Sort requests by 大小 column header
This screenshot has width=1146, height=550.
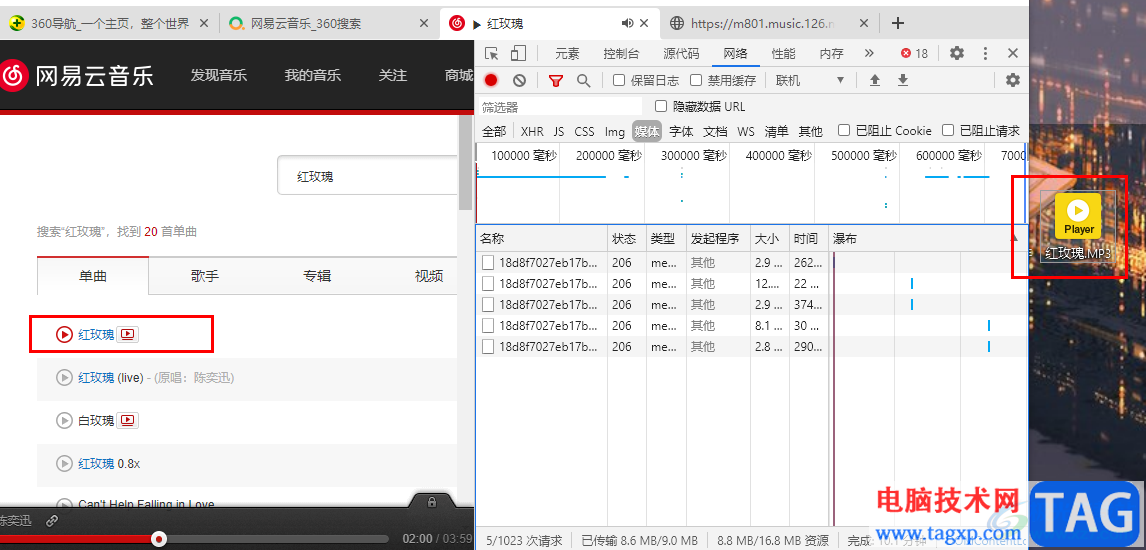(x=770, y=239)
